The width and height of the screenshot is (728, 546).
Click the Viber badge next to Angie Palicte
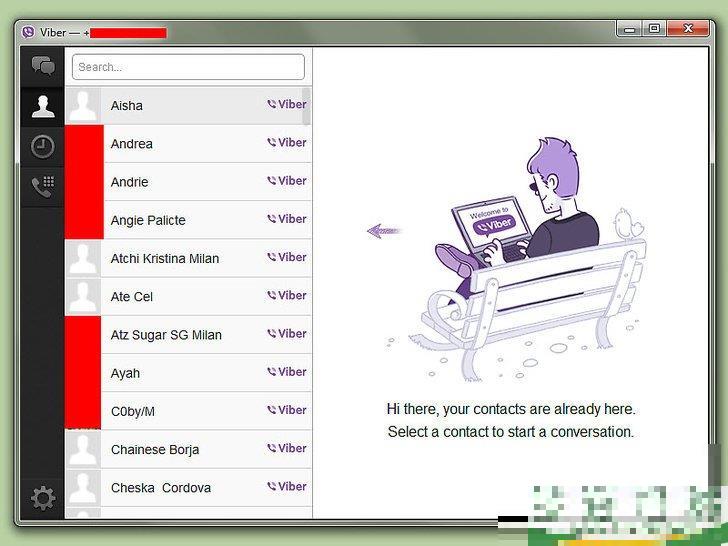click(x=287, y=219)
